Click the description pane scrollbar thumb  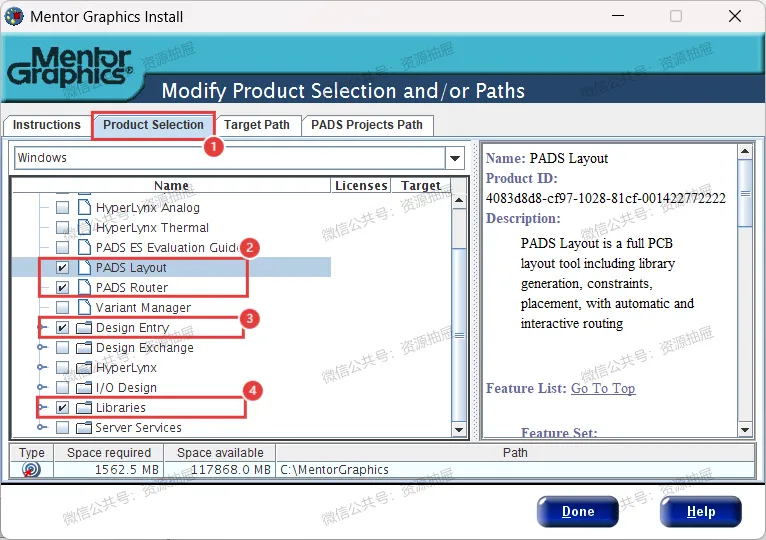click(x=745, y=193)
